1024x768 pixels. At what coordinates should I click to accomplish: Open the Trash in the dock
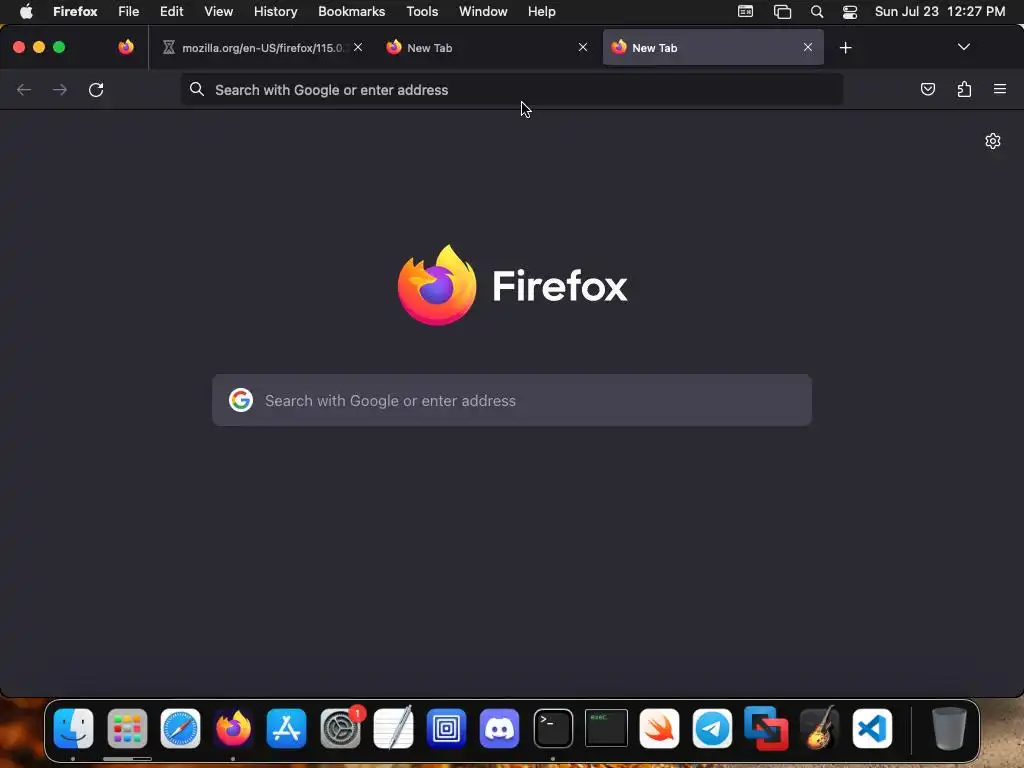point(949,728)
